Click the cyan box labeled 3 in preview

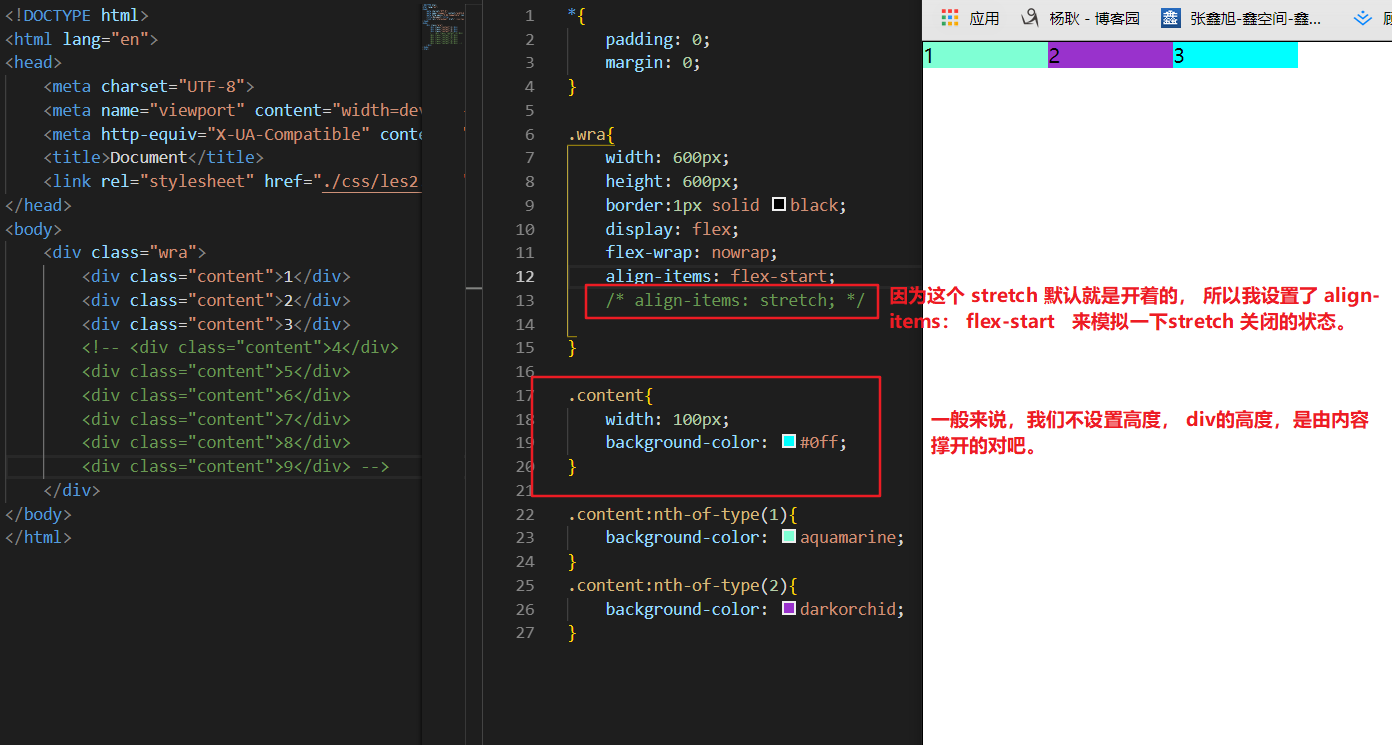tap(1234, 56)
